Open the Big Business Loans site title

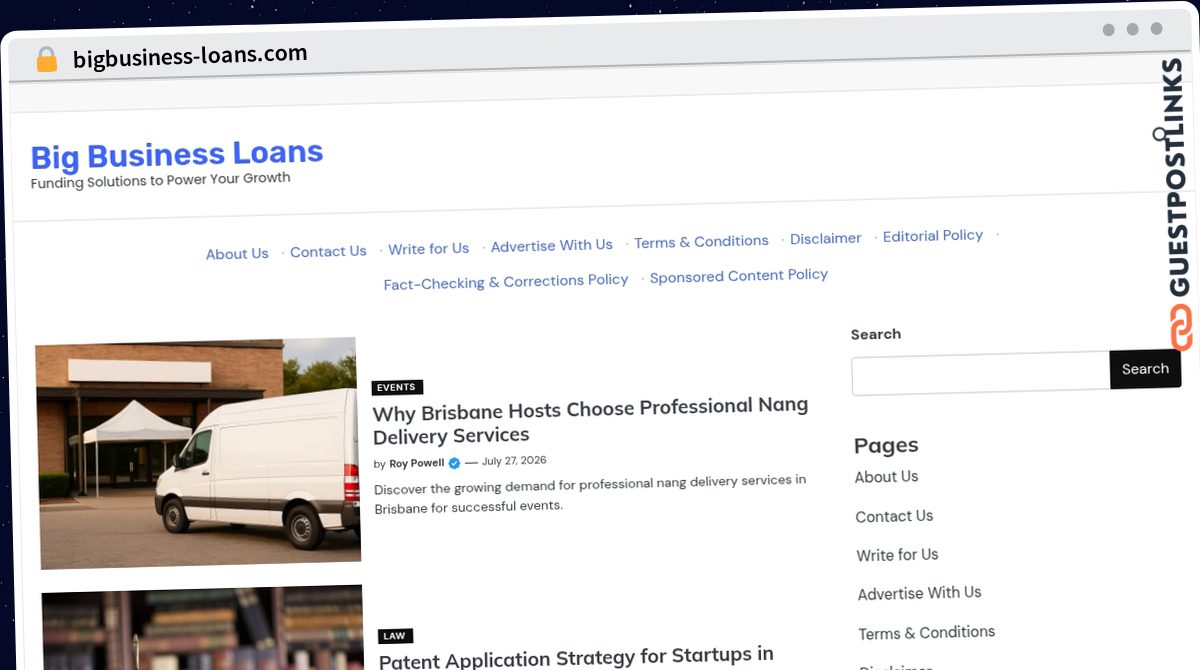click(x=177, y=155)
